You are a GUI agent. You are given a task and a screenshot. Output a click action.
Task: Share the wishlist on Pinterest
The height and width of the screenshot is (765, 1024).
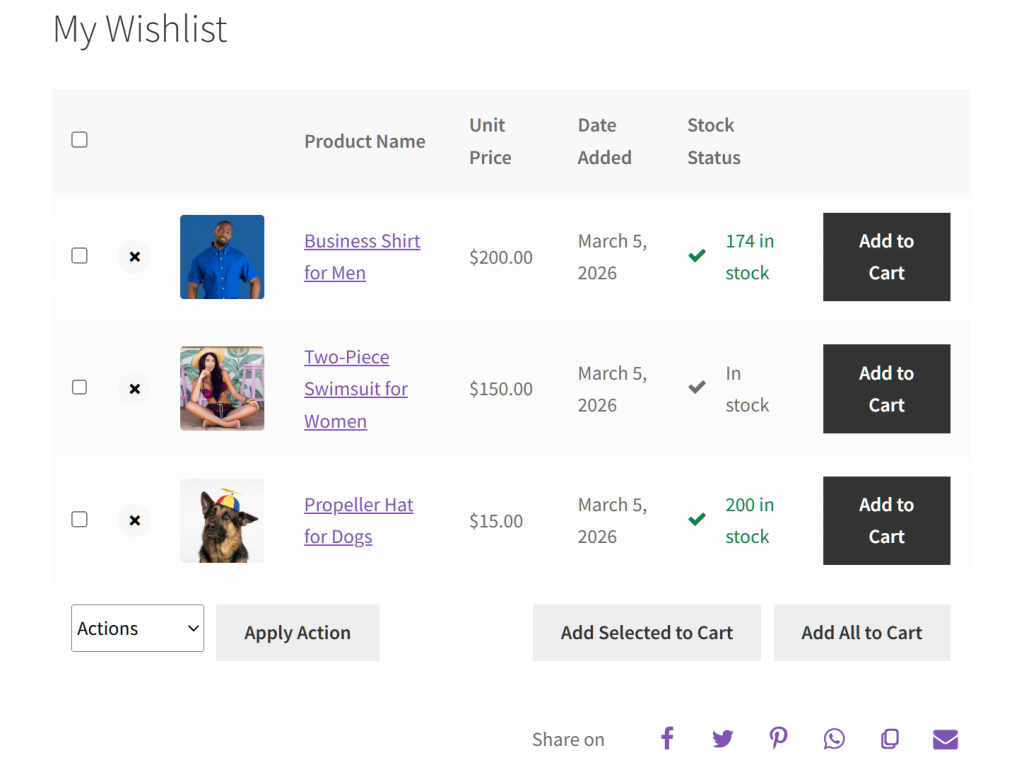779,738
